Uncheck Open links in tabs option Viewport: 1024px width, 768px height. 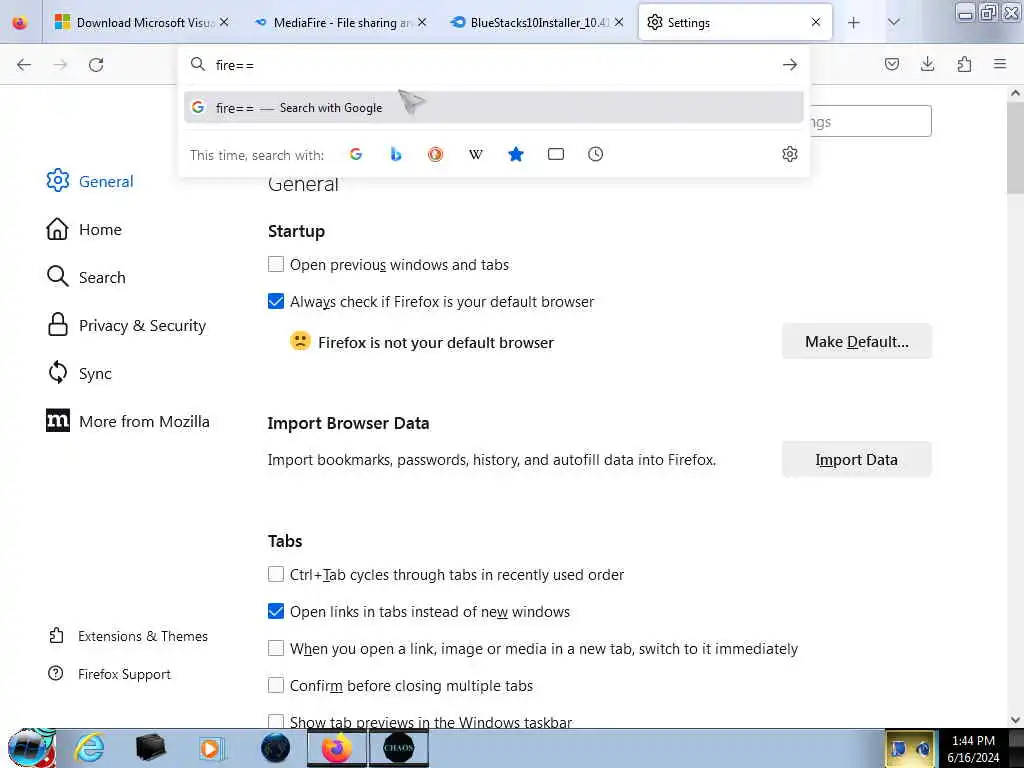(276, 611)
